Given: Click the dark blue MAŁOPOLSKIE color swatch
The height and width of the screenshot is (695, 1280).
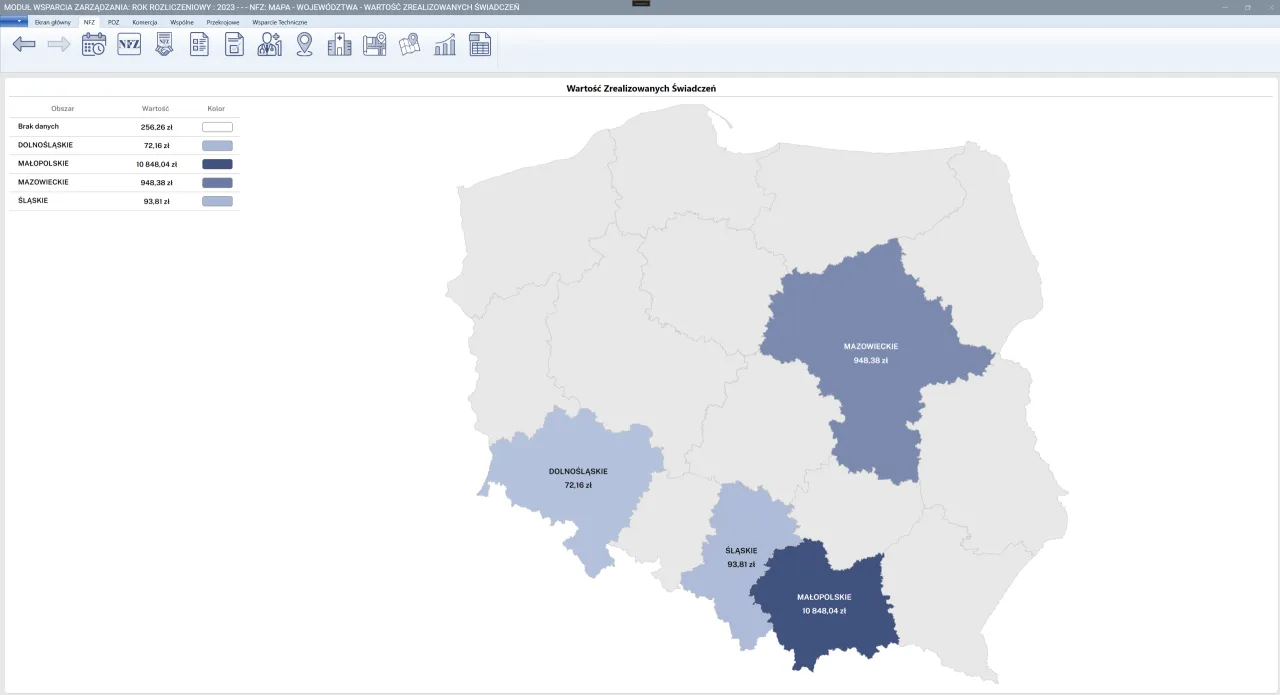Looking at the screenshot, I should pyautogui.click(x=217, y=163).
